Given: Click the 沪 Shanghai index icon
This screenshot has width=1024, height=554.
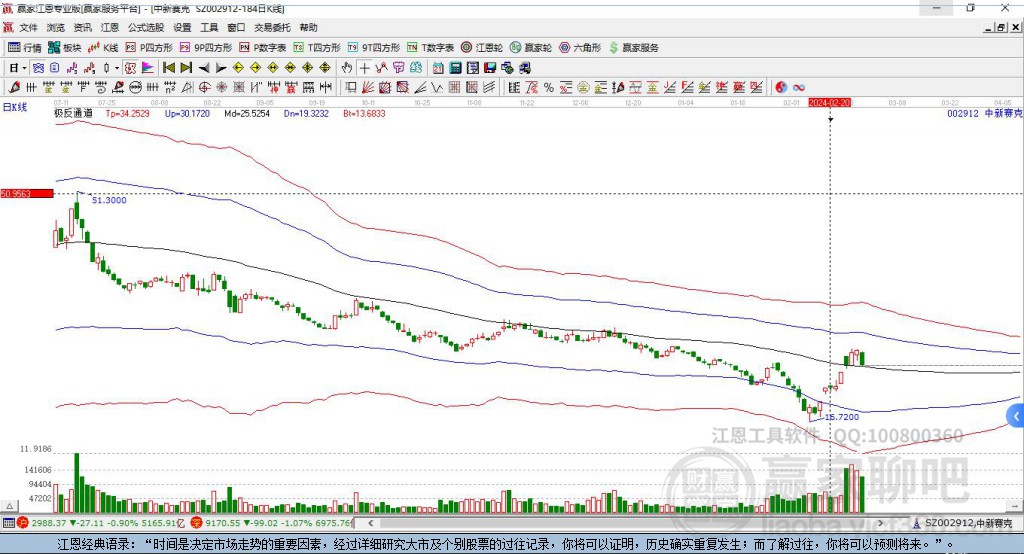Looking at the screenshot, I should 23,523.
